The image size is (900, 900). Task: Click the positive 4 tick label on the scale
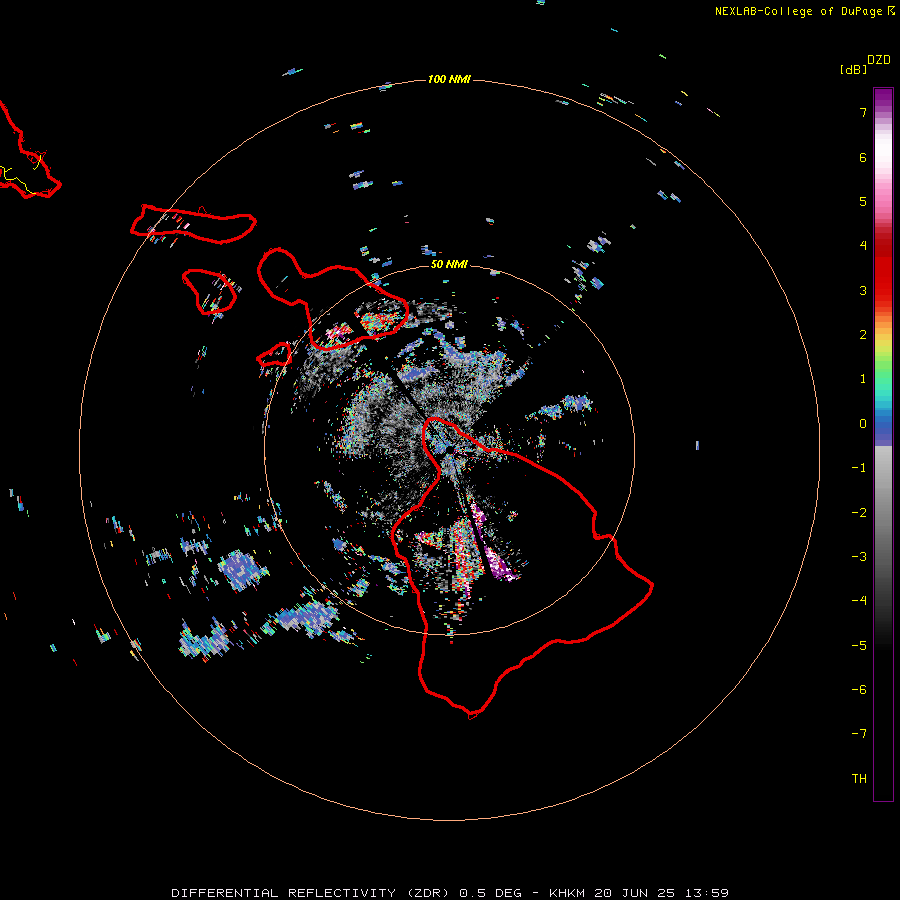tap(863, 246)
